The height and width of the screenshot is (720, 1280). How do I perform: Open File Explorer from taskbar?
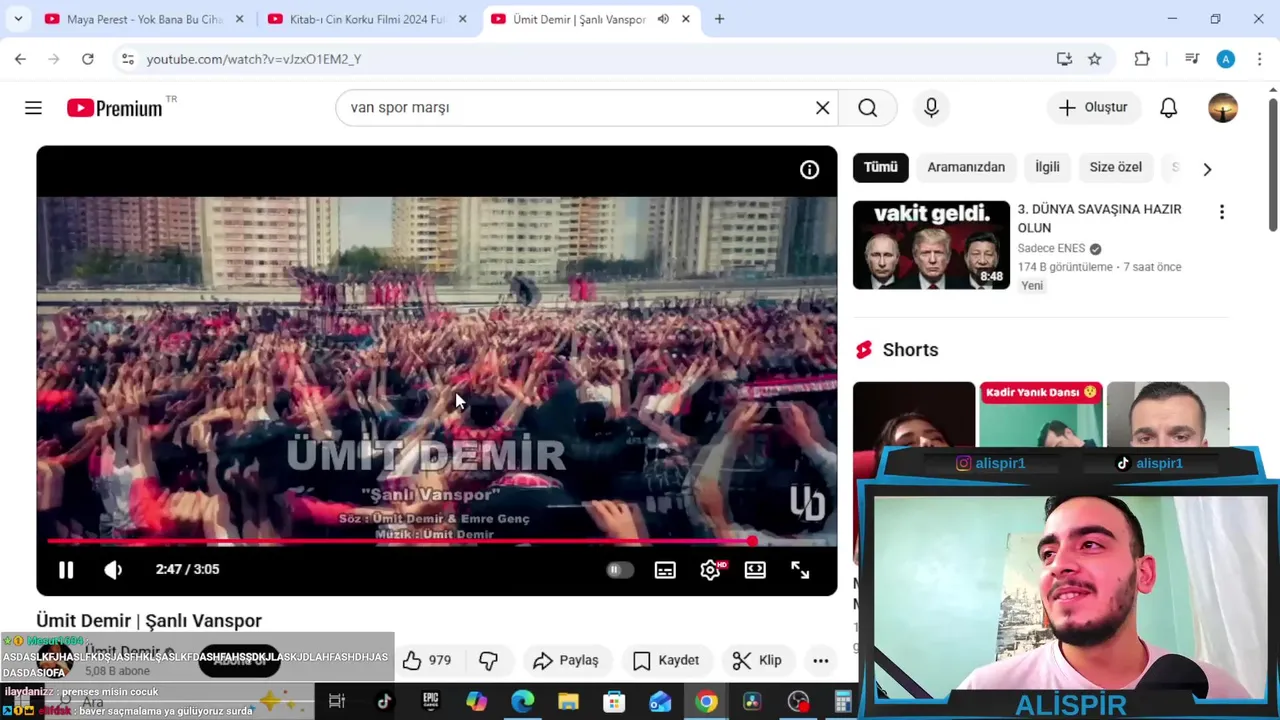point(568,702)
